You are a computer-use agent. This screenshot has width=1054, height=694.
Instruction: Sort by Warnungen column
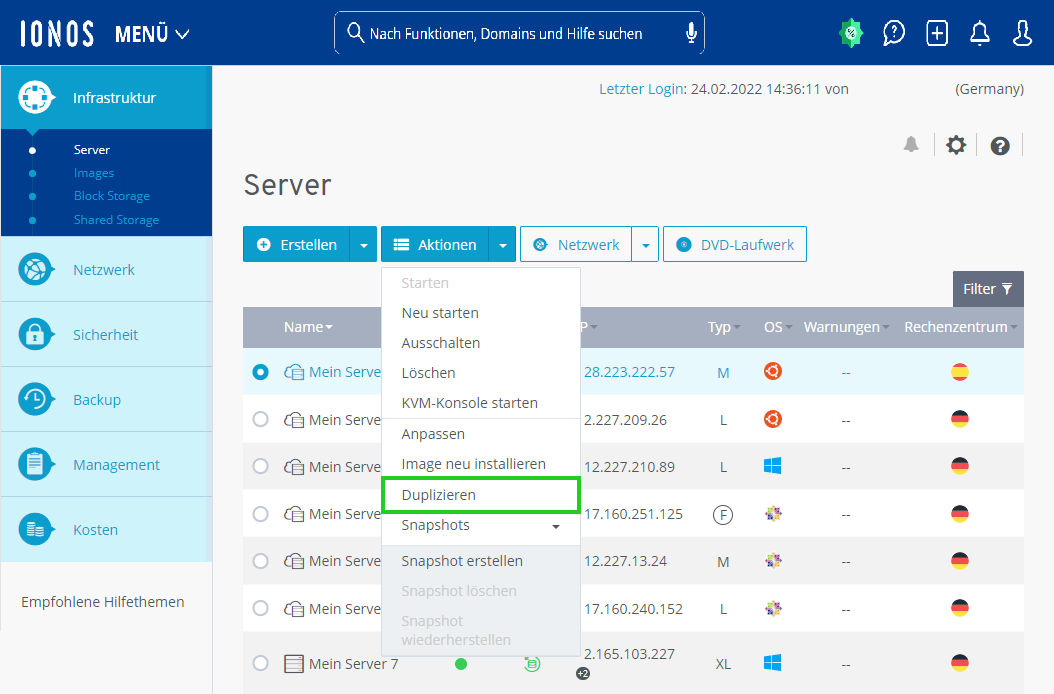point(846,327)
